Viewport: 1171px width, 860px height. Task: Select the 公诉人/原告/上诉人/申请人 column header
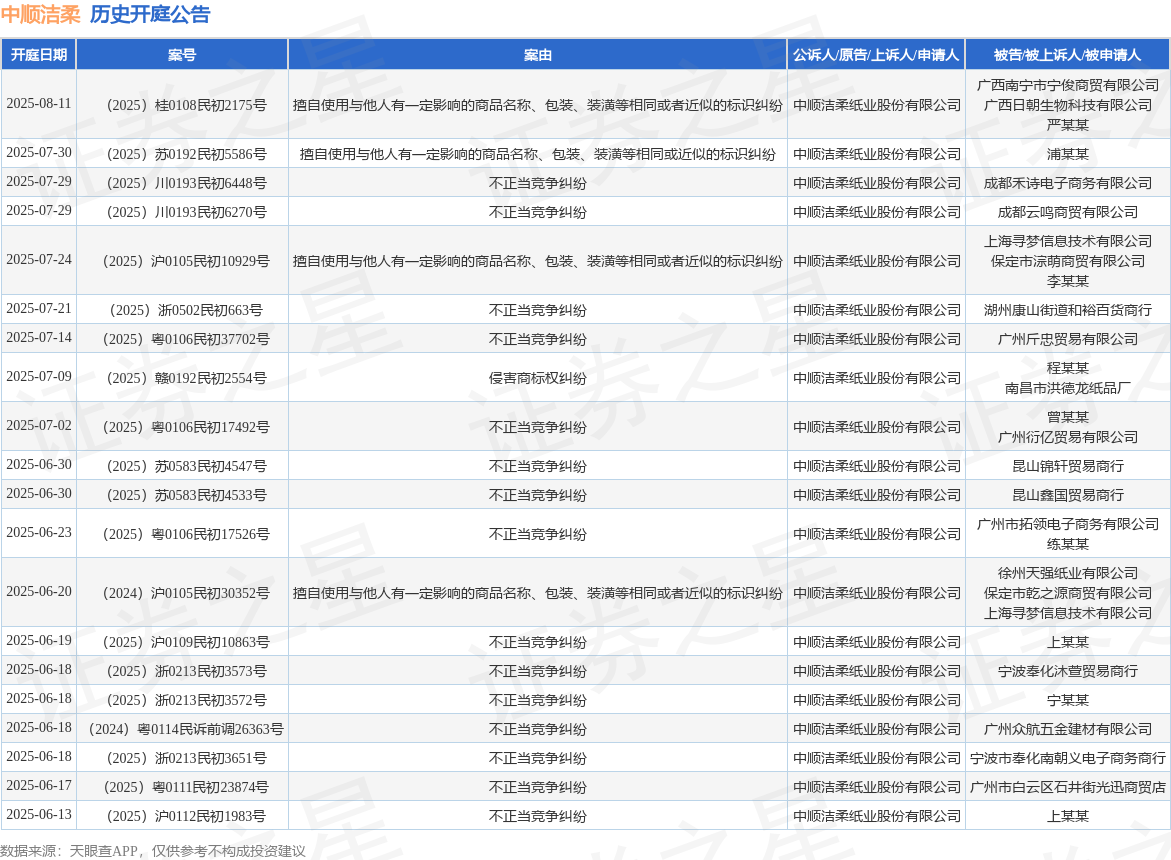coord(876,54)
